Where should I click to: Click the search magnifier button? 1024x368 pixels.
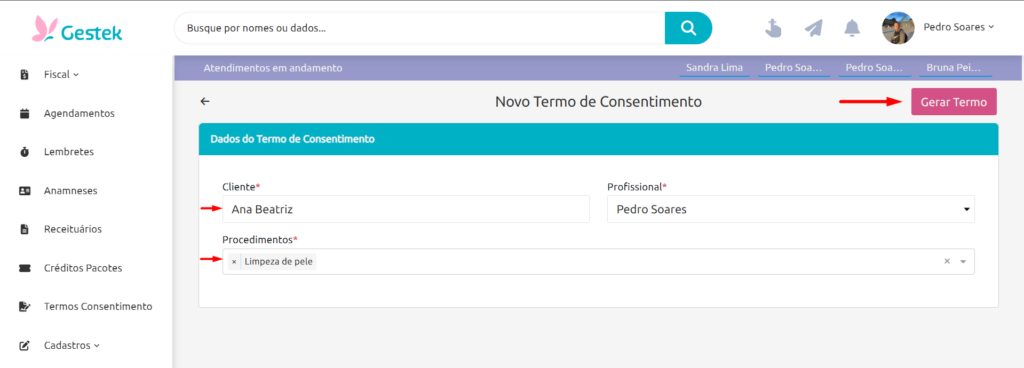pyautogui.click(x=688, y=28)
